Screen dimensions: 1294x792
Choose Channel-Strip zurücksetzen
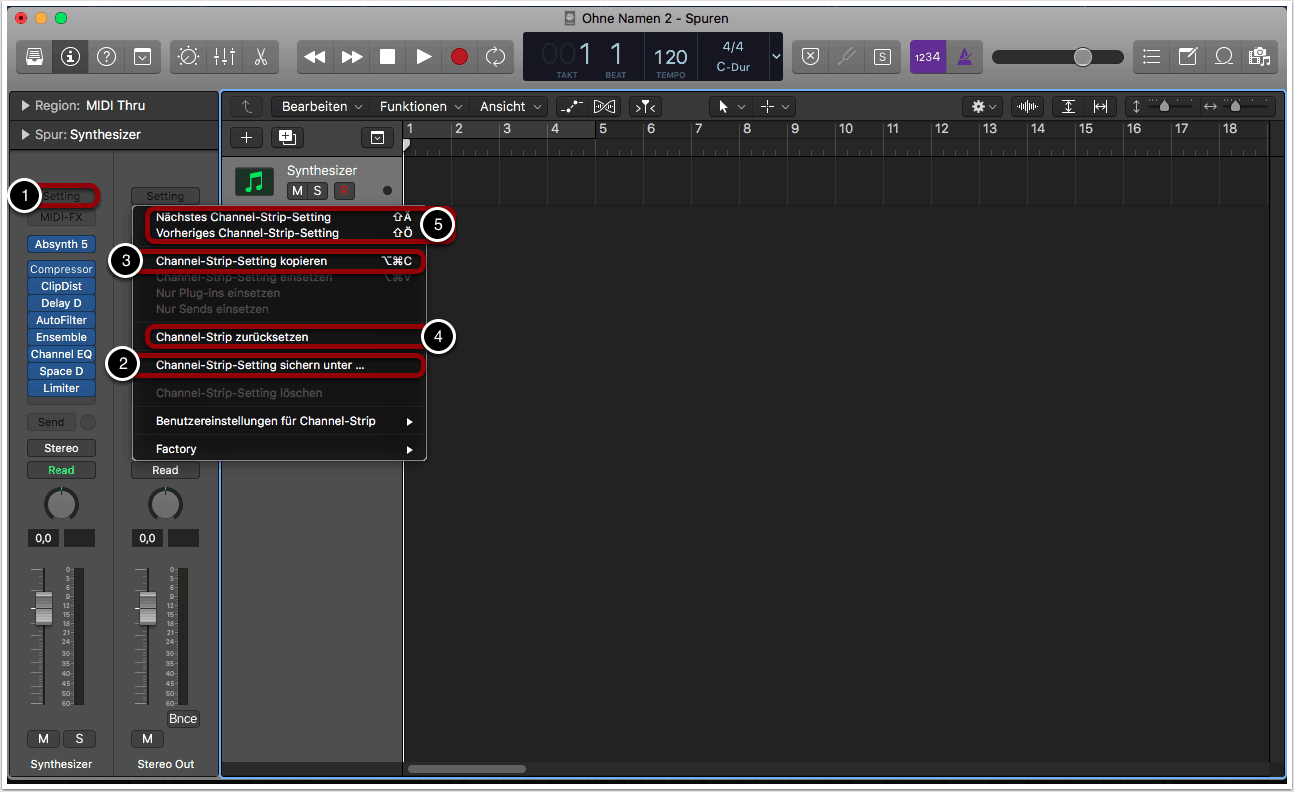coord(280,337)
